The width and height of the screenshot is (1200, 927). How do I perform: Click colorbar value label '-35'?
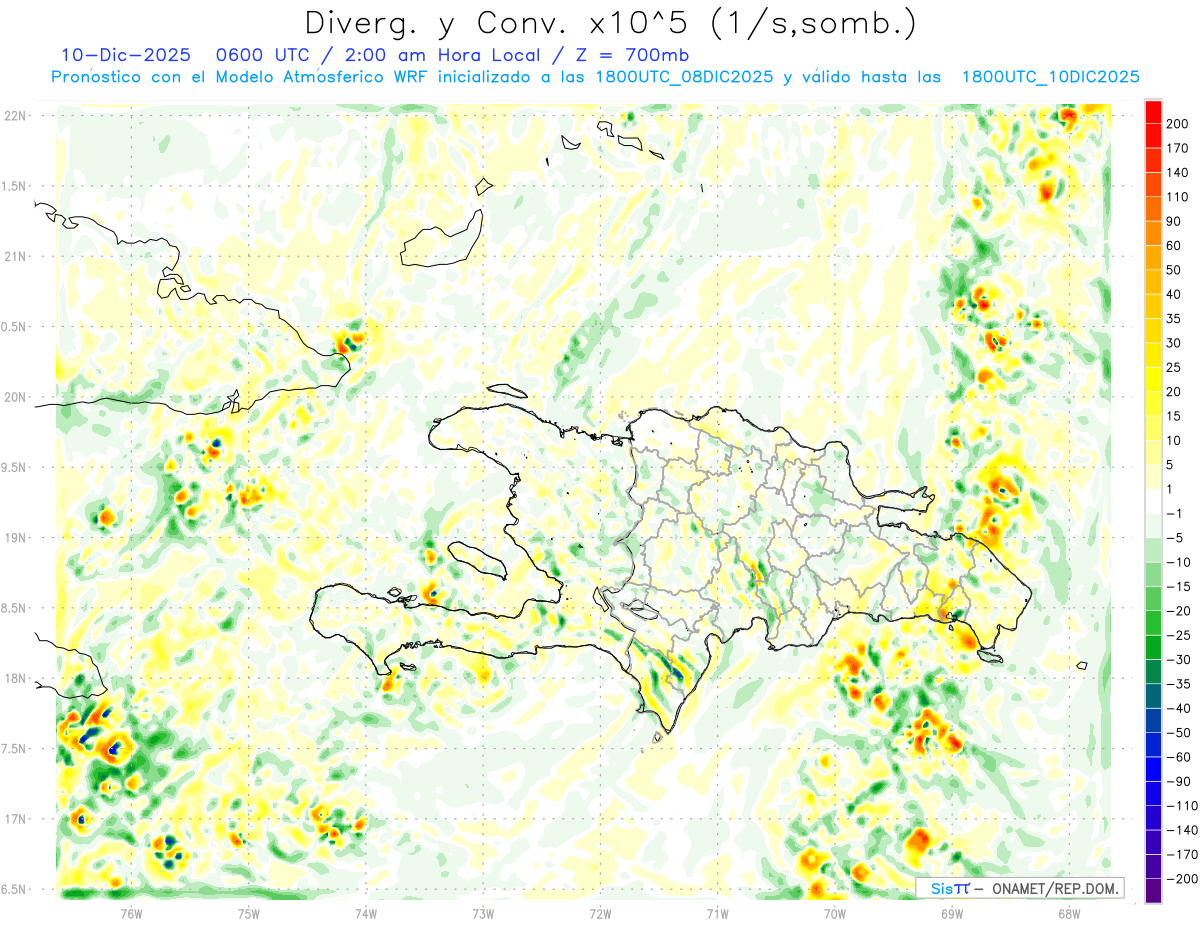click(1181, 684)
